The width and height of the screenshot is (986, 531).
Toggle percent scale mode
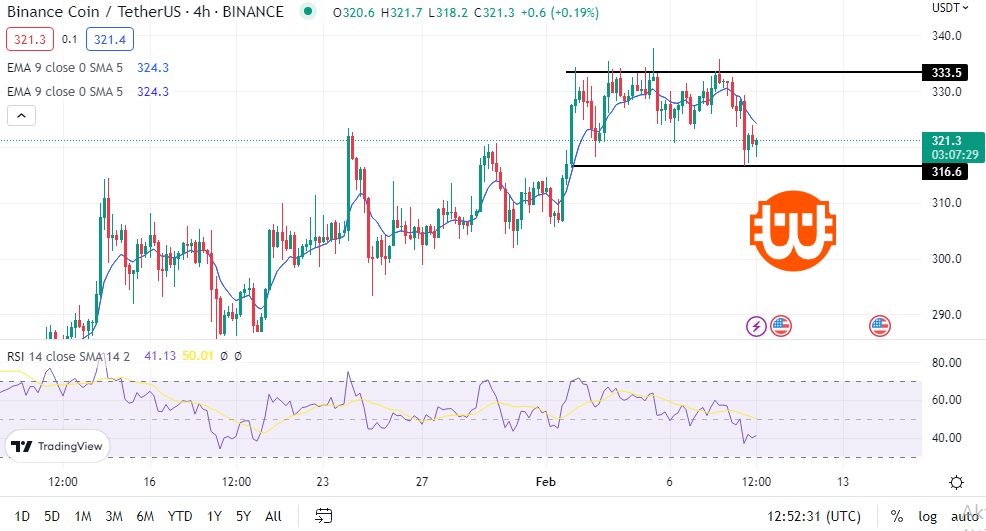click(897, 516)
